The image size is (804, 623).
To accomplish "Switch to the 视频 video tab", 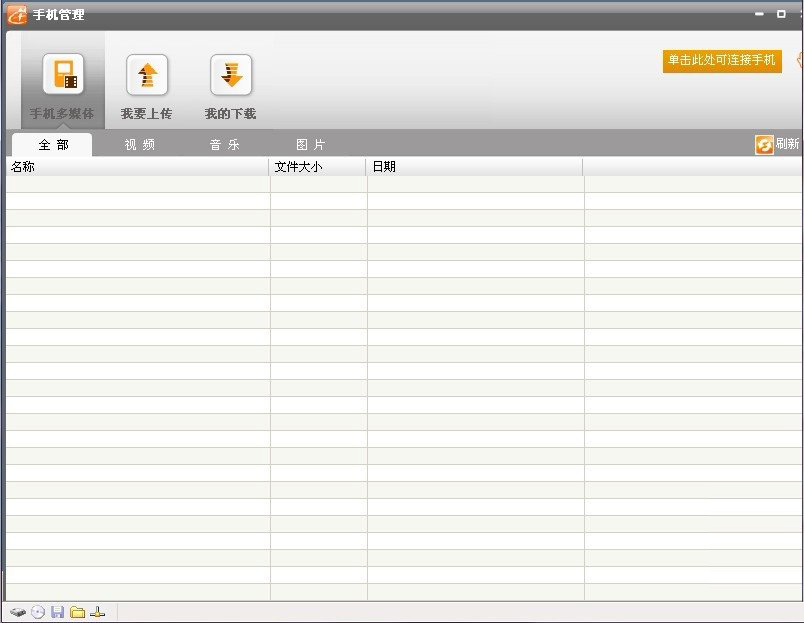I will [x=139, y=145].
